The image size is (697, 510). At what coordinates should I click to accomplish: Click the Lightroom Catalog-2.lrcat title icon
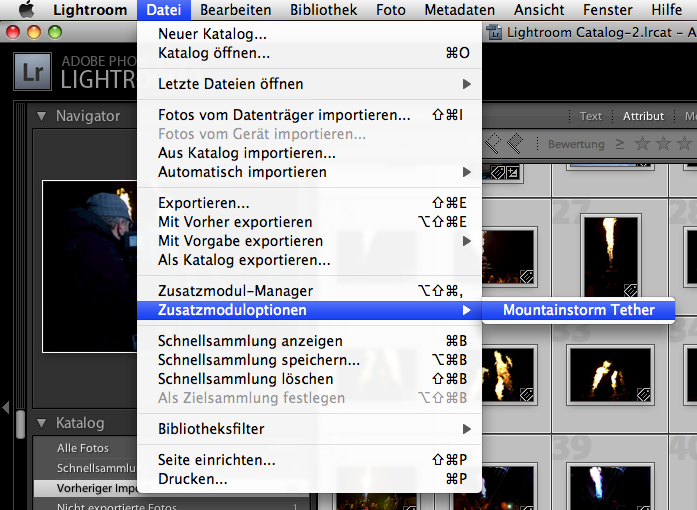(x=494, y=32)
